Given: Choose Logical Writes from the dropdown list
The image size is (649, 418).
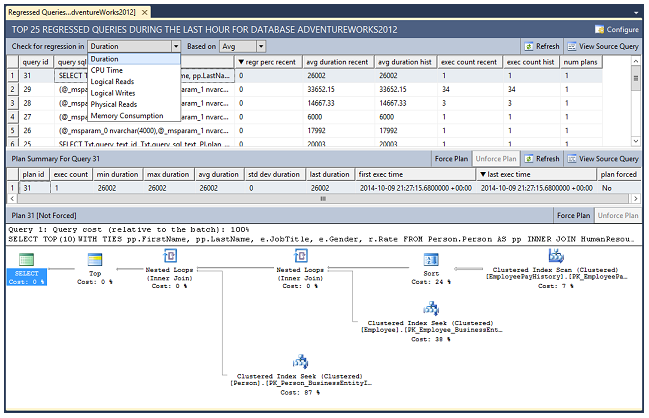Looking at the screenshot, I should coord(134,93).
